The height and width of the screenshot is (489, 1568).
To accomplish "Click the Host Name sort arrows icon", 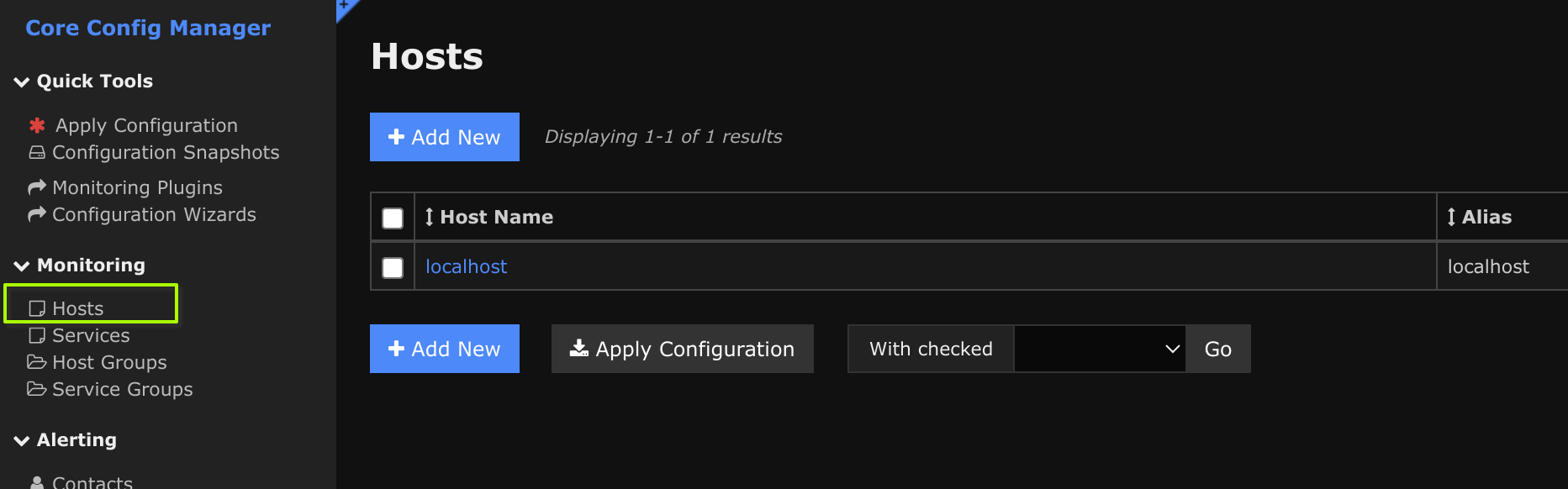I will pos(430,217).
